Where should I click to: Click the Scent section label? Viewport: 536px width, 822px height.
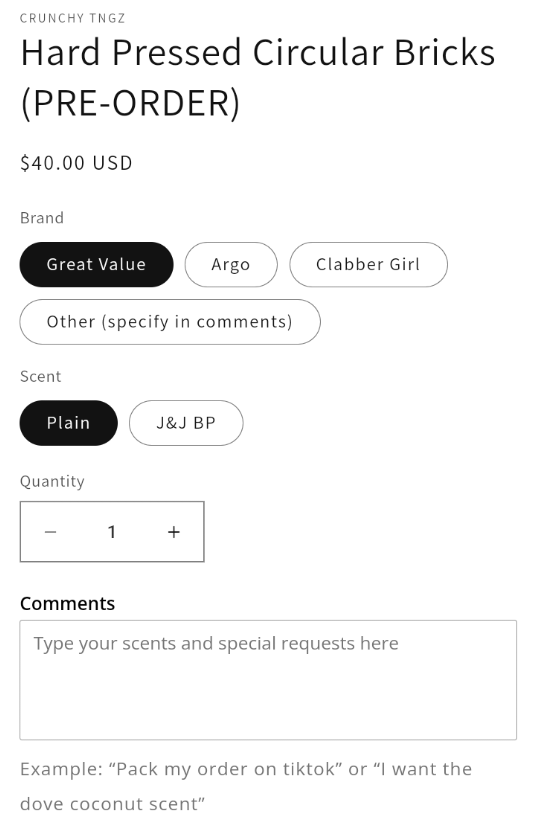click(x=40, y=376)
